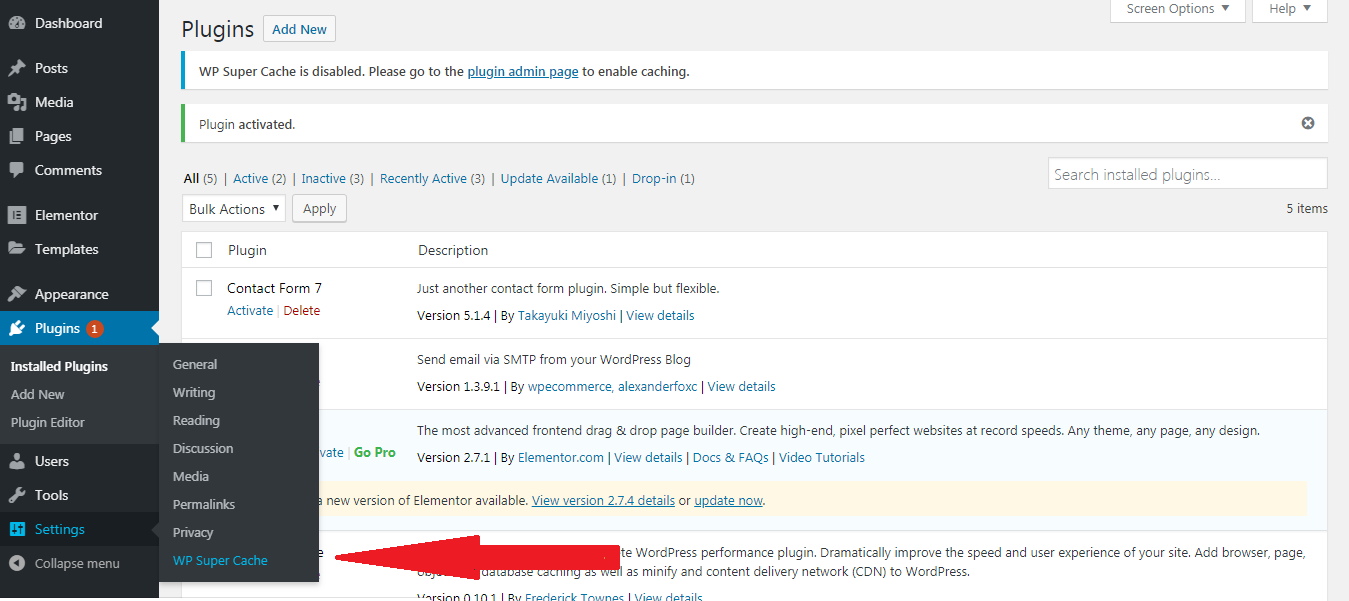Click the Appearance paintbrush icon

pyautogui.click(x=17, y=294)
